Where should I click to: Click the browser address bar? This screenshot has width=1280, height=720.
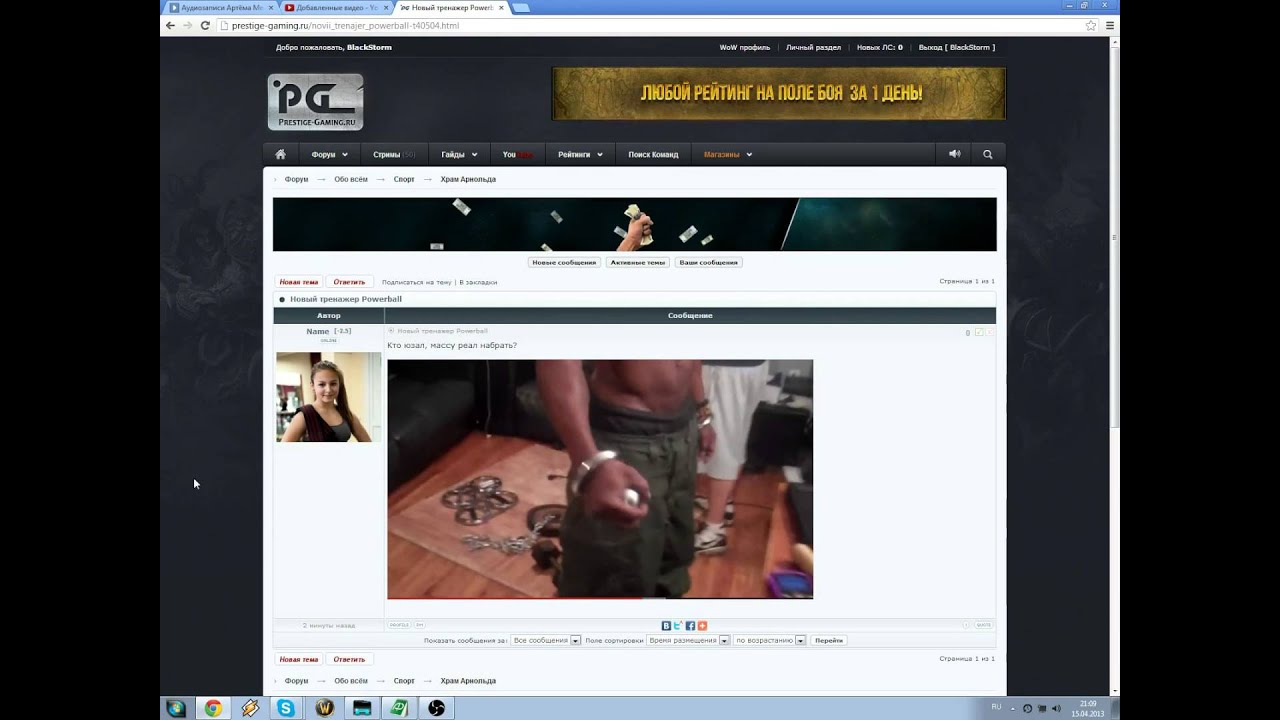coord(655,25)
